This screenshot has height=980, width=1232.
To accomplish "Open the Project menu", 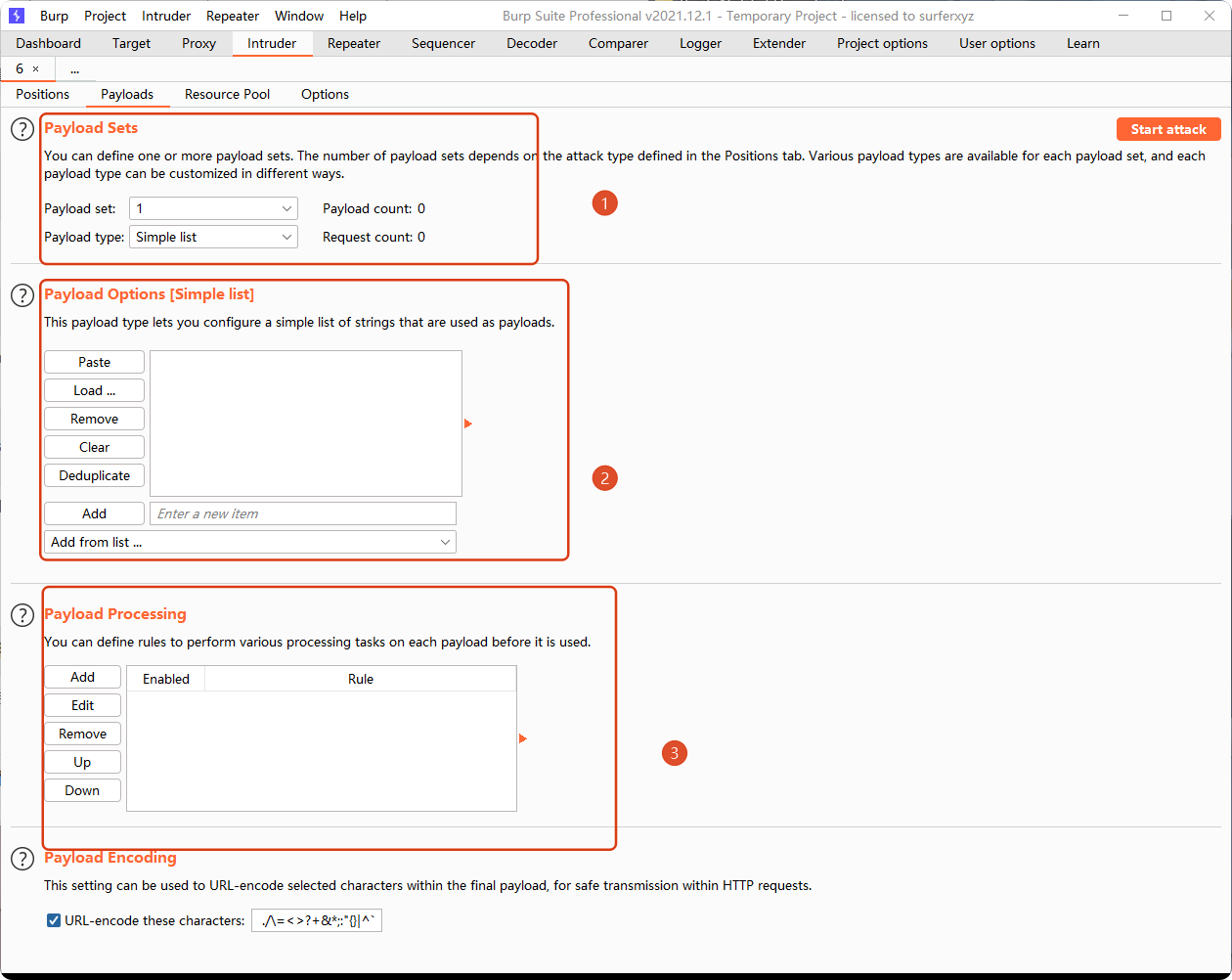I will point(105,16).
